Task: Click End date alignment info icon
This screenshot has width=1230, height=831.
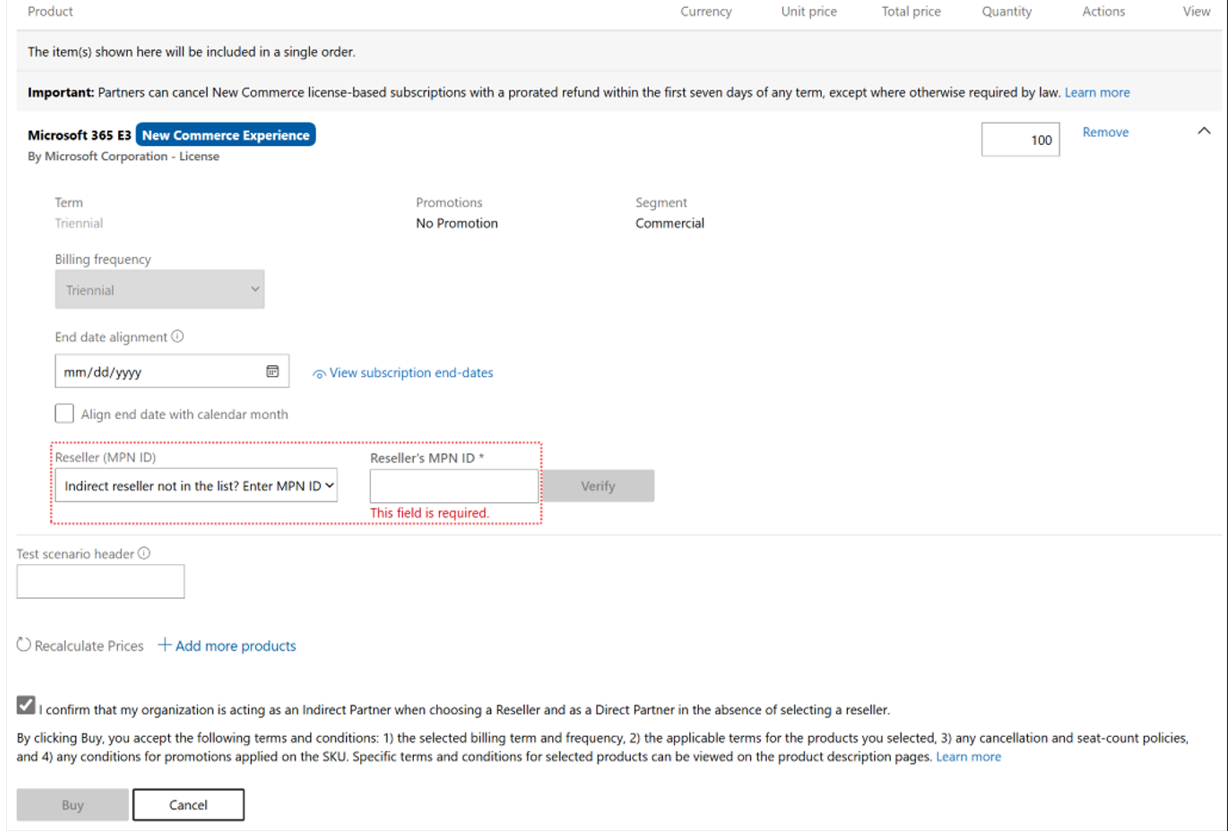Action: [x=178, y=337]
